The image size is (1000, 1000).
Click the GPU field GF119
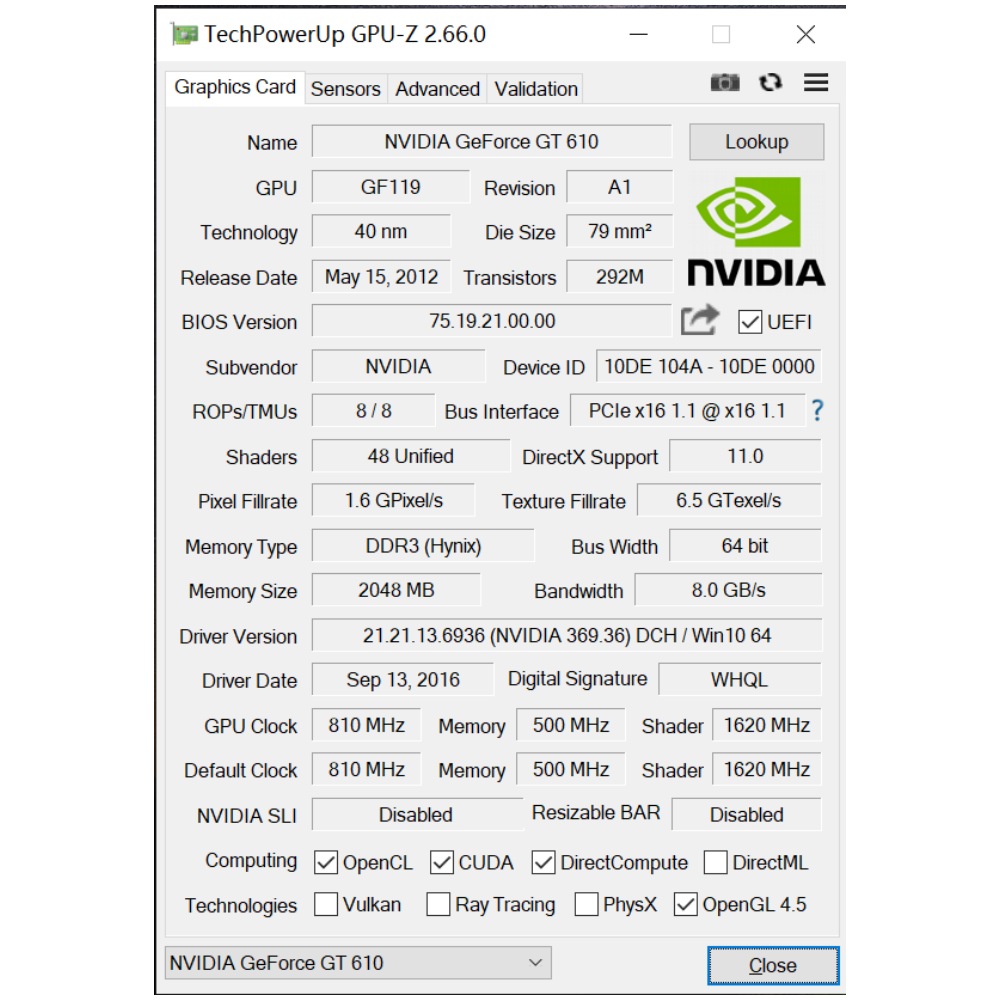(x=390, y=187)
